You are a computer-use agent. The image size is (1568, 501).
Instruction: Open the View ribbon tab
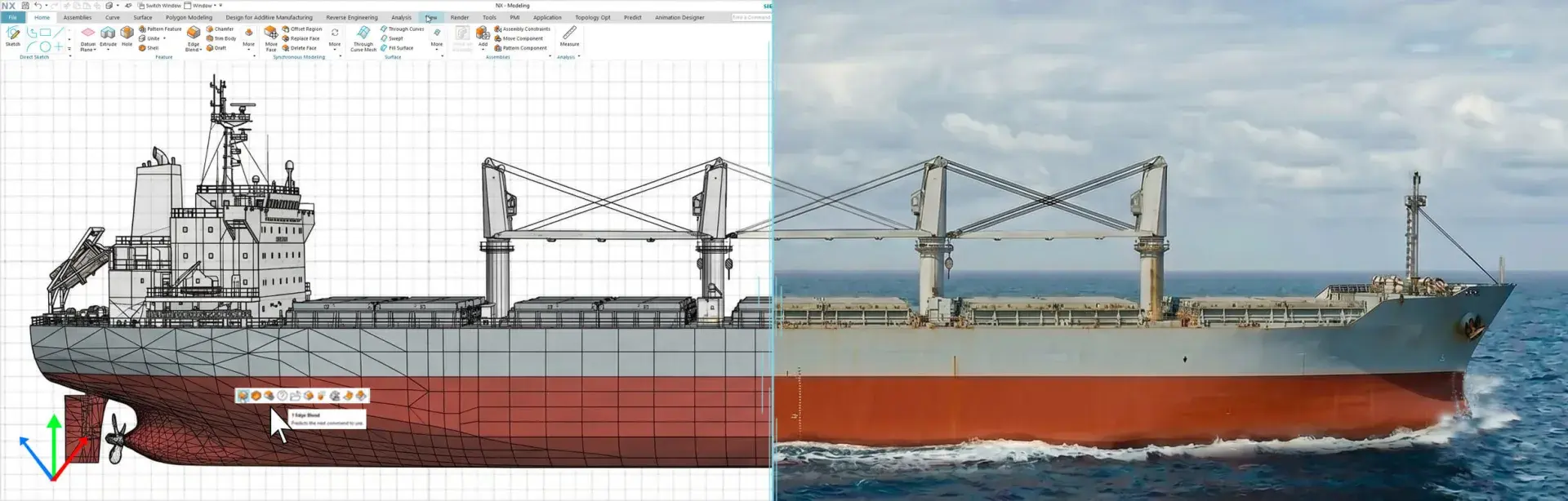tap(431, 17)
